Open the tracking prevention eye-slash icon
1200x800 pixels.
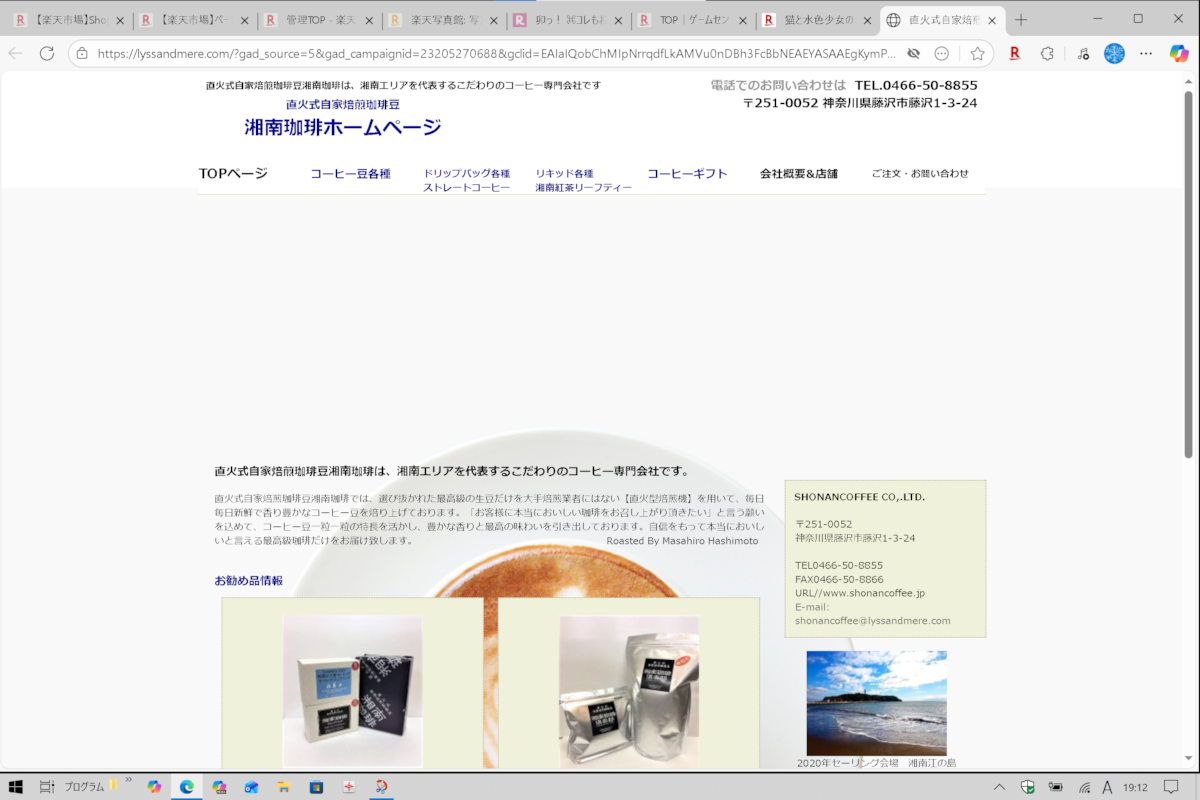(914, 54)
